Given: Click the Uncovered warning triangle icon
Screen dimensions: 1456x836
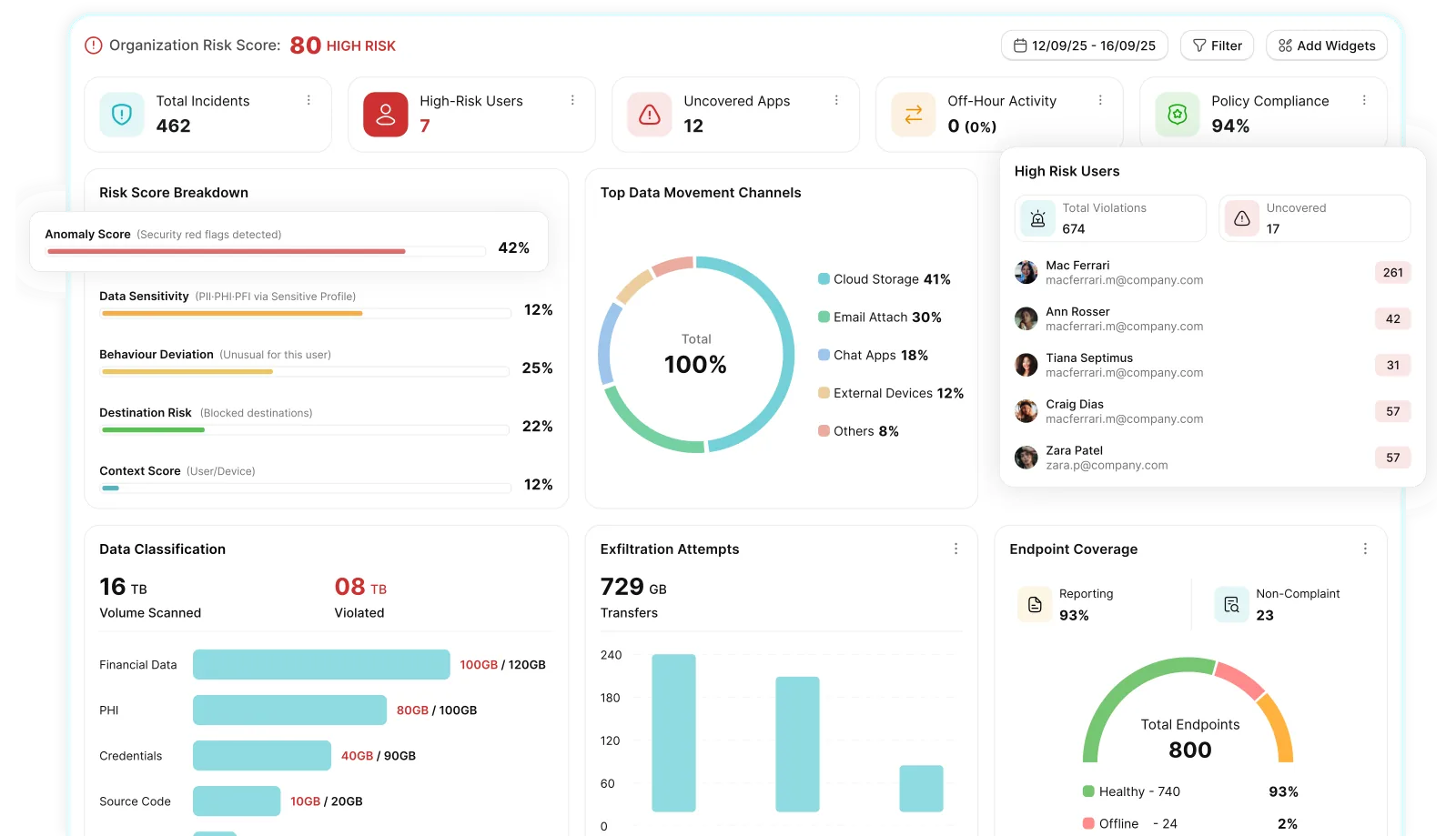Looking at the screenshot, I should click(1241, 218).
